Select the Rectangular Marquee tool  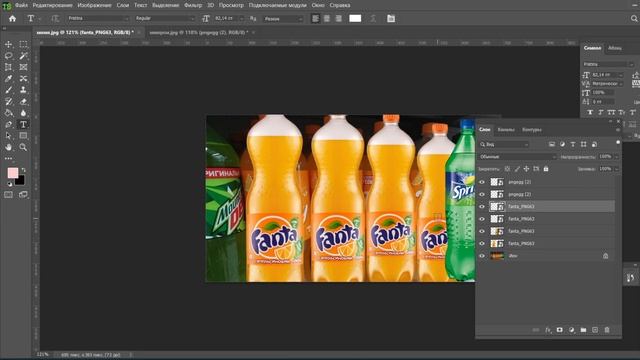click(23, 44)
